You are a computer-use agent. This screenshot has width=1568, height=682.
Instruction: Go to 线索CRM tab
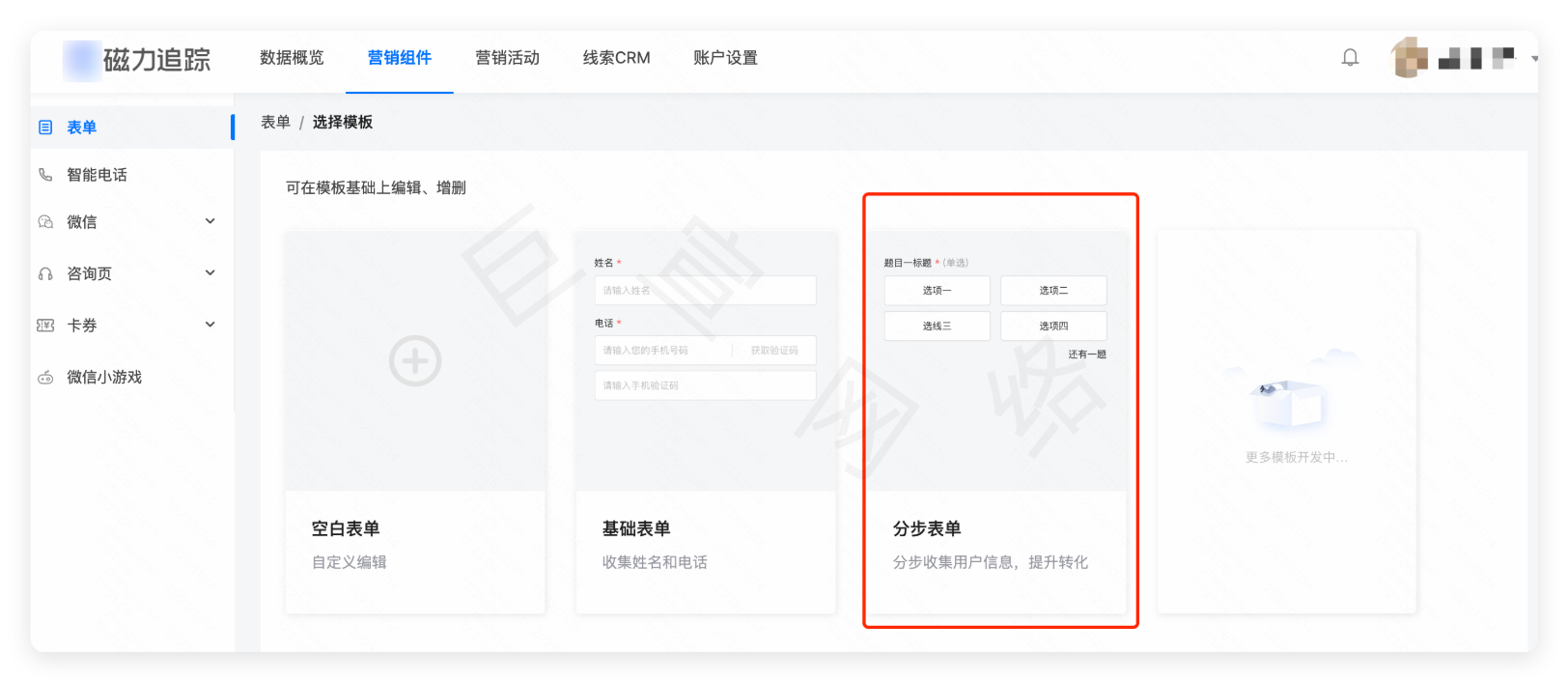[616, 58]
